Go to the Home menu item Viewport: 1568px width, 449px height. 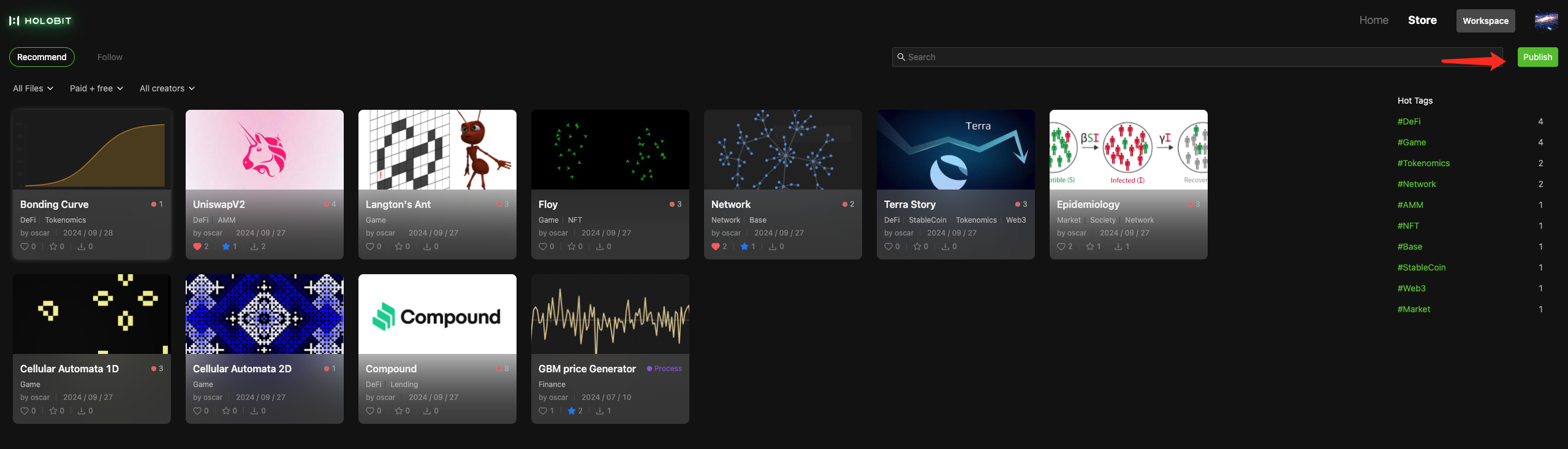click(x=1373, y=20)
